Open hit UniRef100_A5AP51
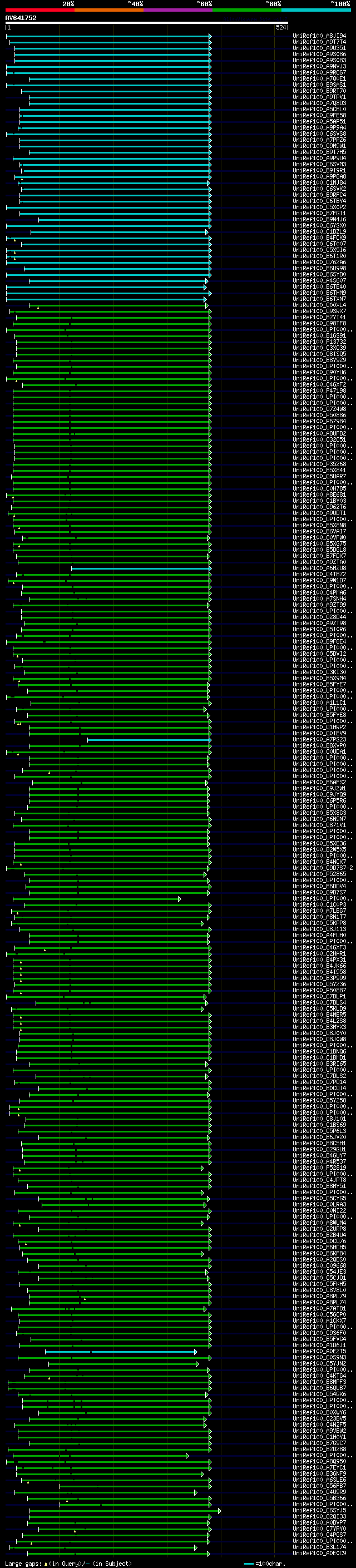This screenshot has height=1568, width=356. [x=319, y=121]
